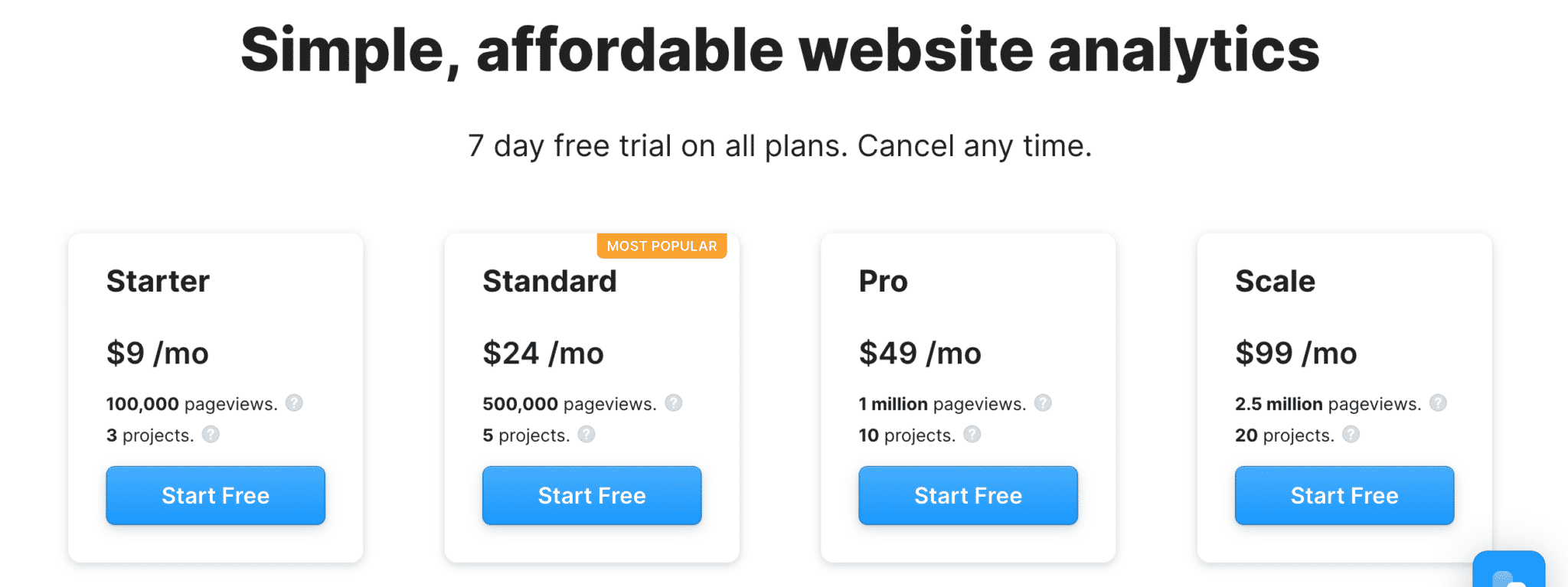Click the Most Popular badge
The width and height of the screenshot is (1568, 587).
point(661,246)
